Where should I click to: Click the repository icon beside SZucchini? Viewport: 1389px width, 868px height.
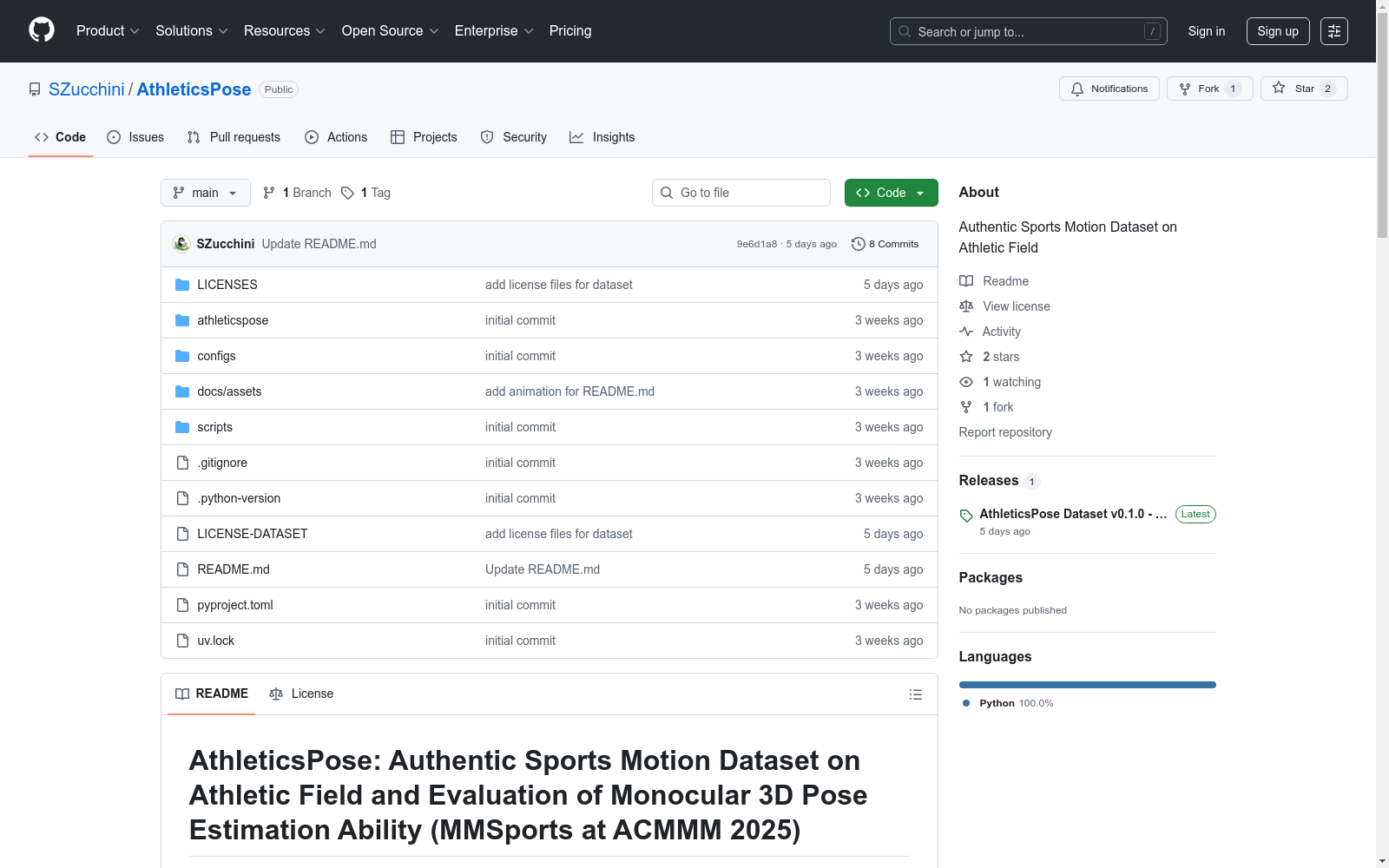click(35, 89)
